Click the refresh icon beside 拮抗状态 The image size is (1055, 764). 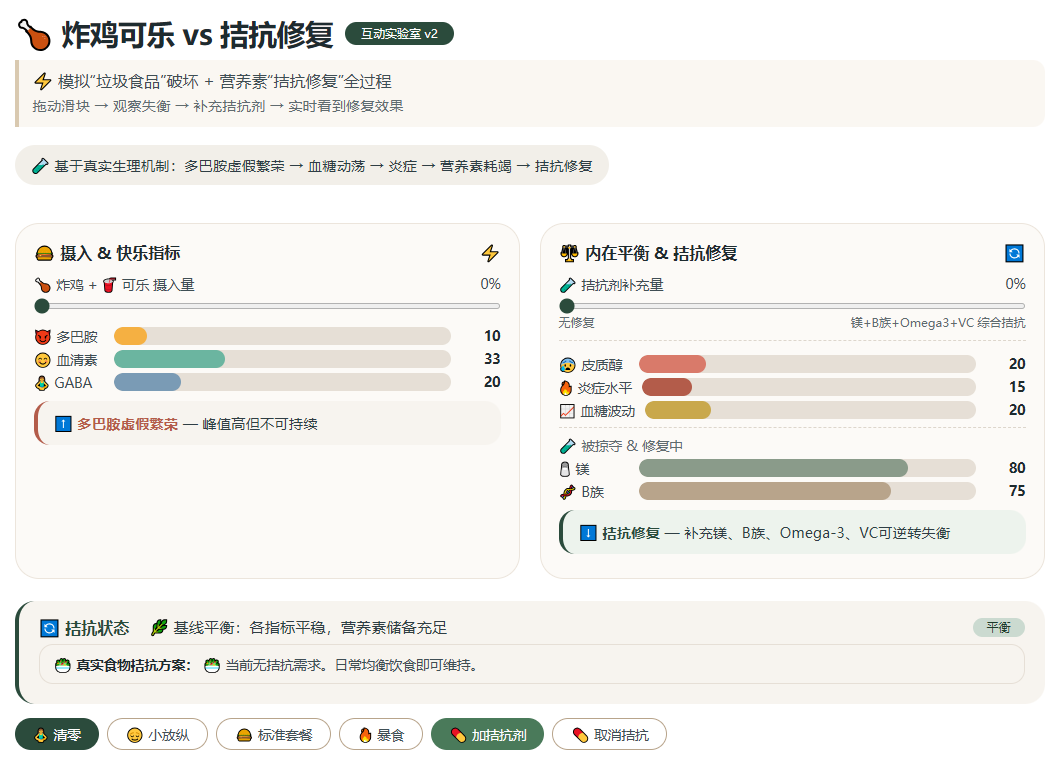point(49,628)
